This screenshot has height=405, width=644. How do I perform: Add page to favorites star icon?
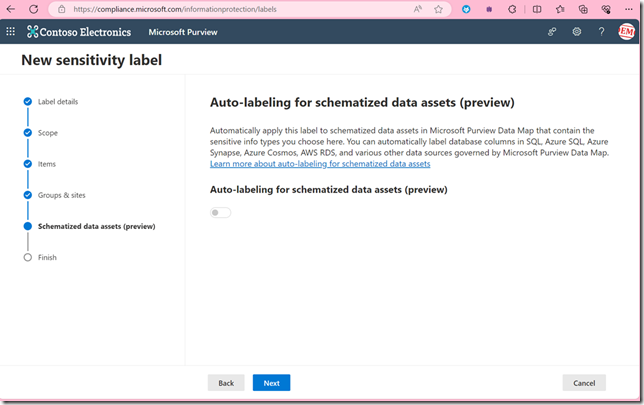[438, 9]
